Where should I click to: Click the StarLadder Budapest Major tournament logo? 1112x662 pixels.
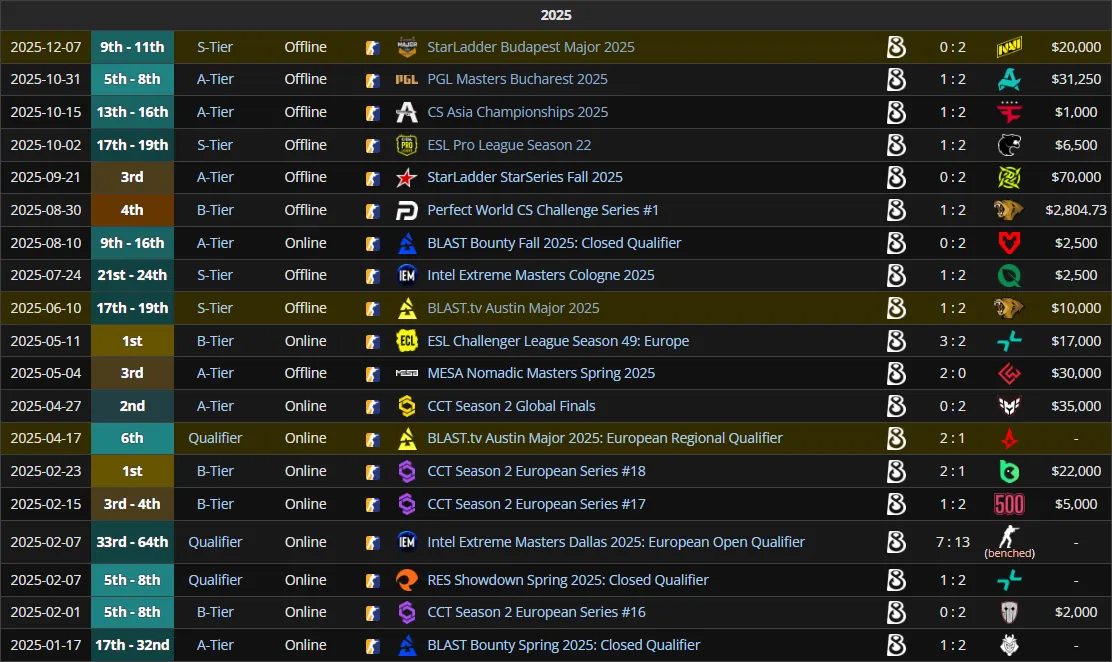point(407,47)
